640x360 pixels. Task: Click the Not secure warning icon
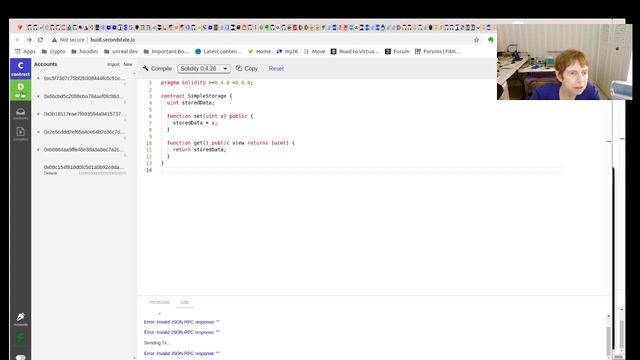(54, 40)
